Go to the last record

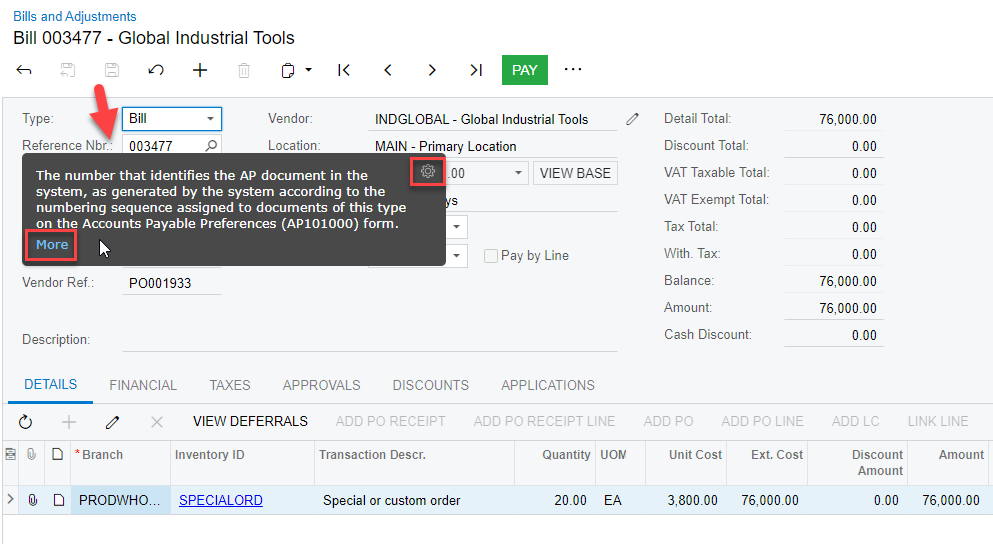point(476,70)
